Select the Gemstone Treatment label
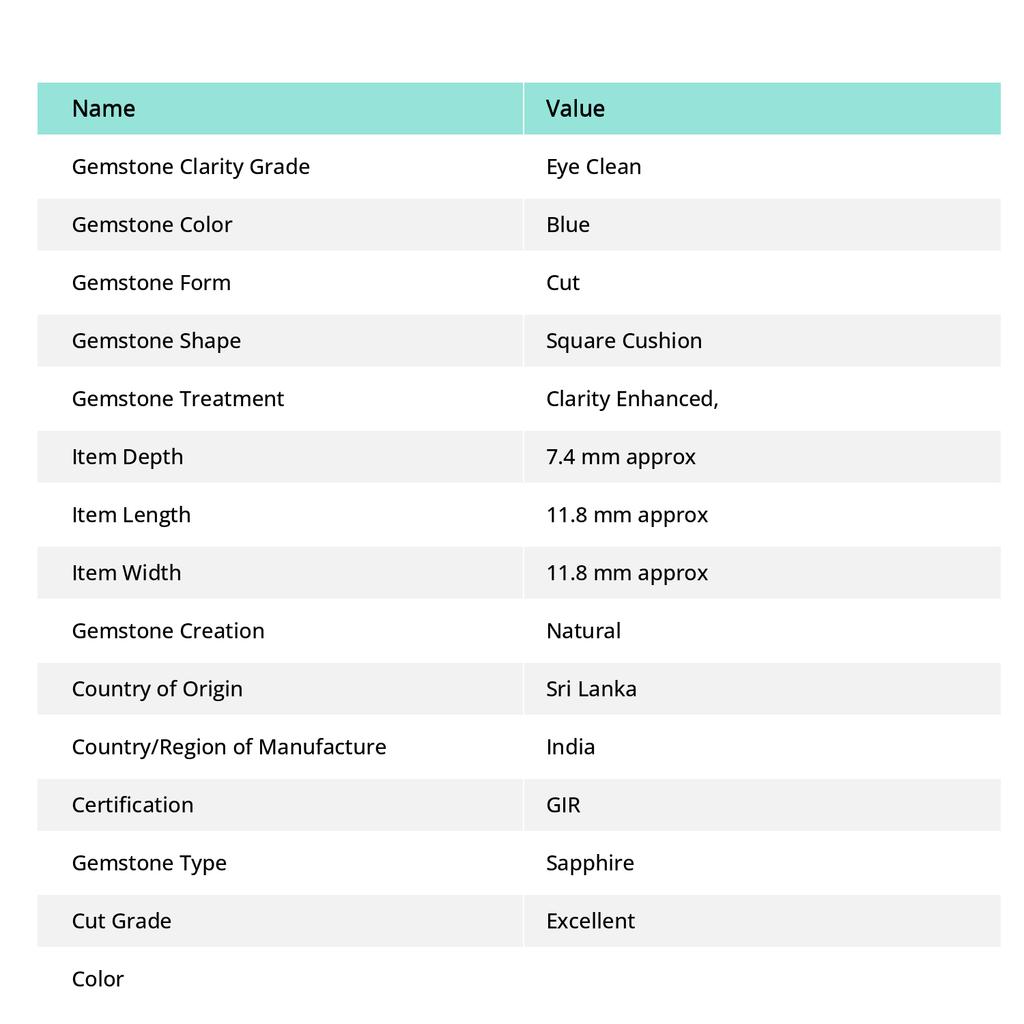Screen dimensions: 1024x1024 (x=178, y=399)
